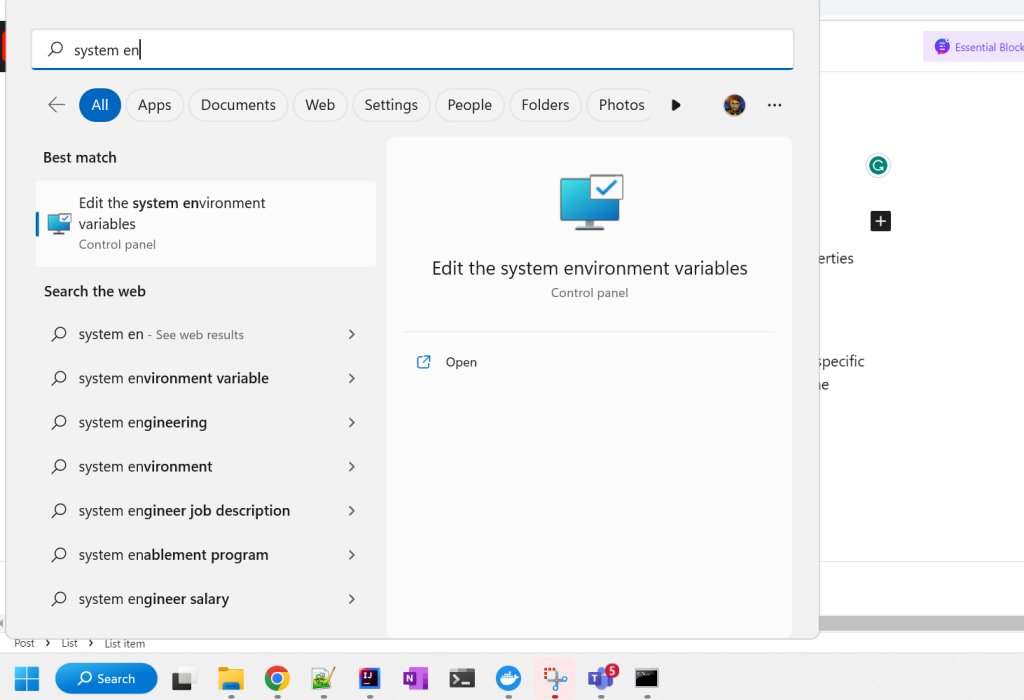1024x700 pixels.
Task: Open the highlighted screen capture tool on taskbar
Action: [554, 678]
